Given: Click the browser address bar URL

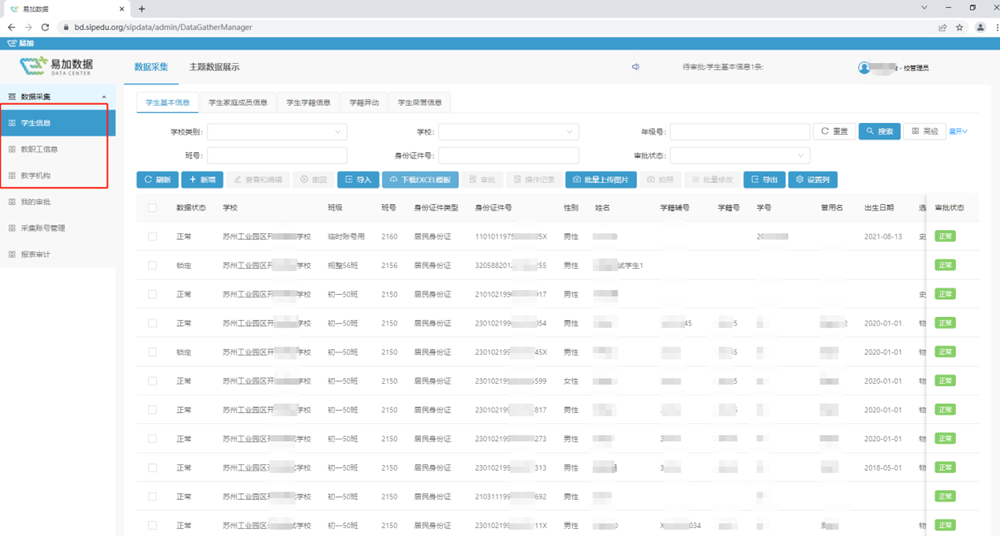Looking at the screenshot, I should pos(163,27).
